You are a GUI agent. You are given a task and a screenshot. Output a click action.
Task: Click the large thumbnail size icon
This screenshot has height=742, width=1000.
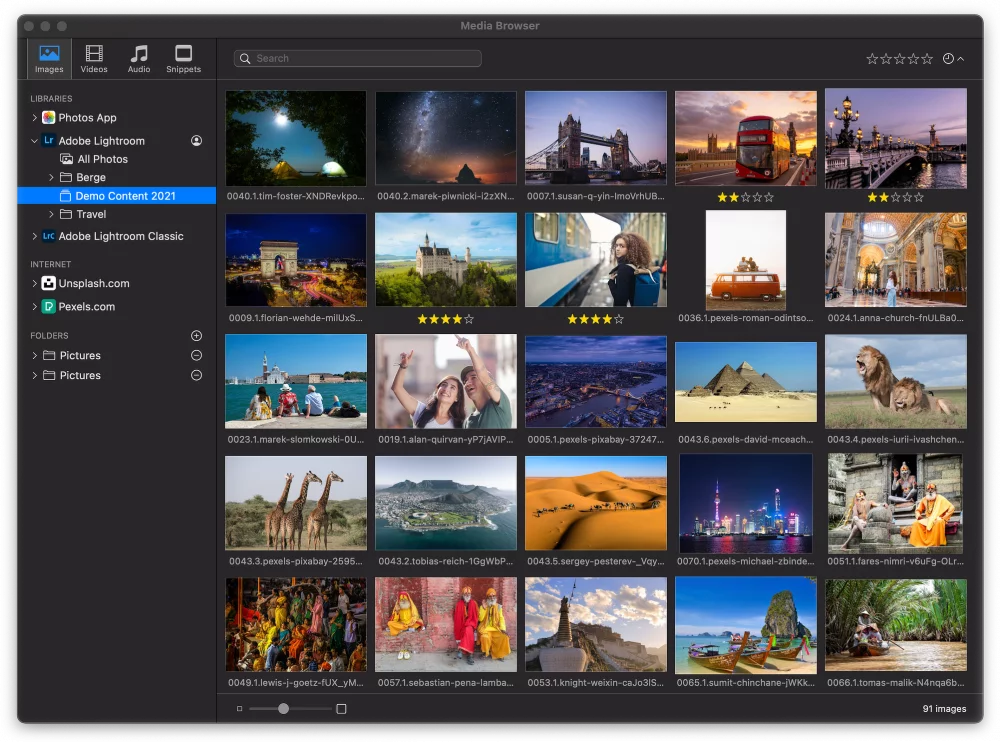[341, 709]
